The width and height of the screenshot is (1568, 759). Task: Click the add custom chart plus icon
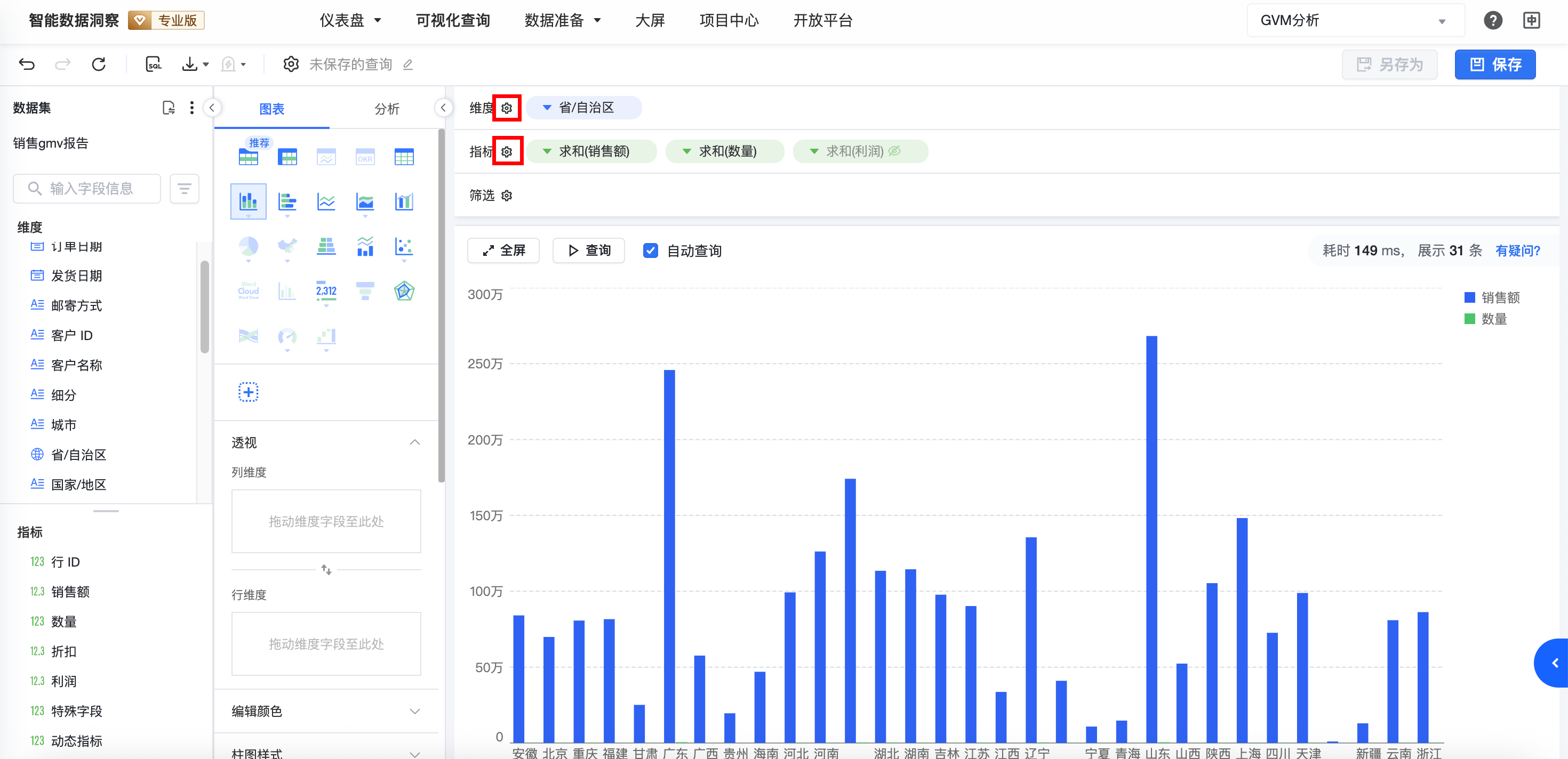pyautogui.click(x=248, y=392)
